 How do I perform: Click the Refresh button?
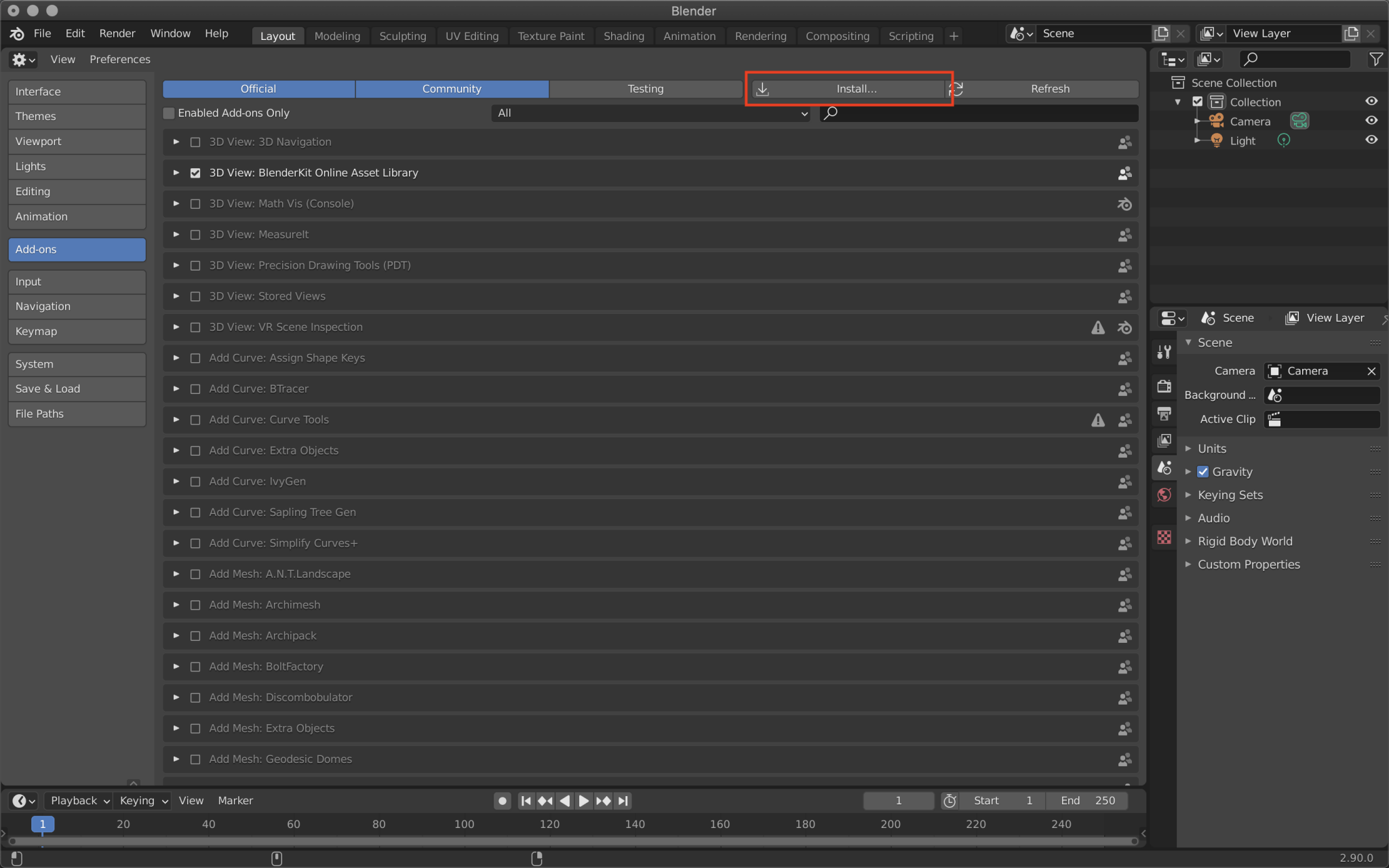[1049, 89]
